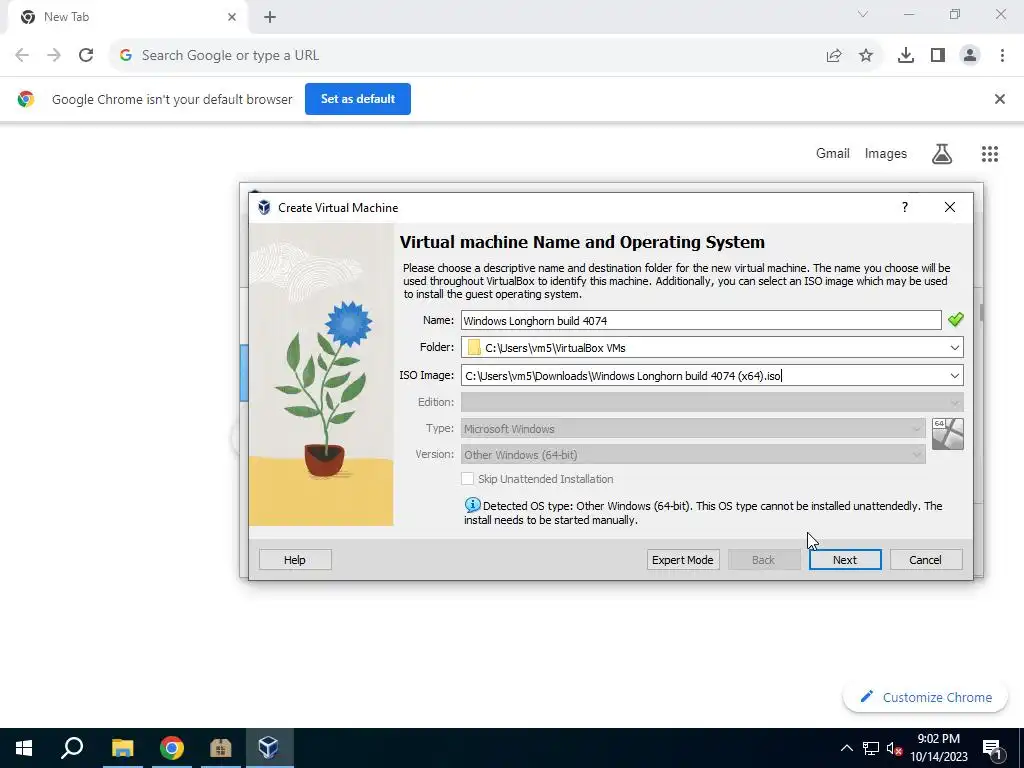The image size is (1024, 768).
Task: Open Google apps grid
Action: coord(989,153)
